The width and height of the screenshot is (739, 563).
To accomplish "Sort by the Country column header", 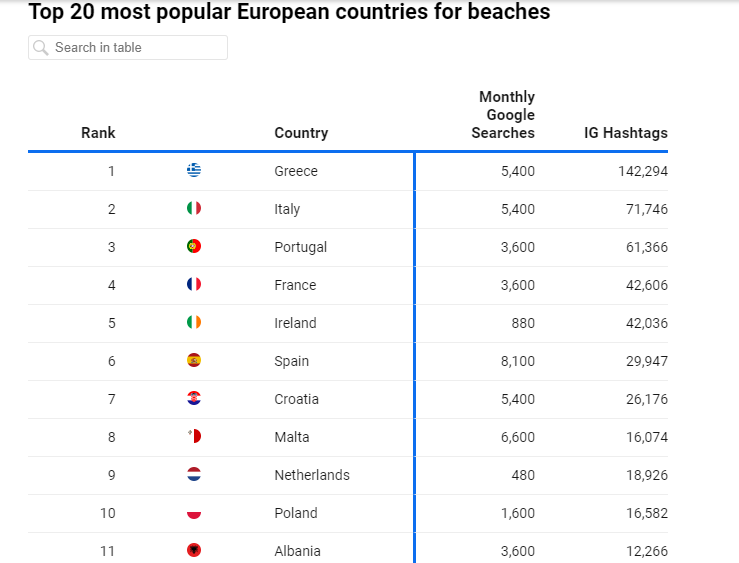I will [x=301, y=133].
